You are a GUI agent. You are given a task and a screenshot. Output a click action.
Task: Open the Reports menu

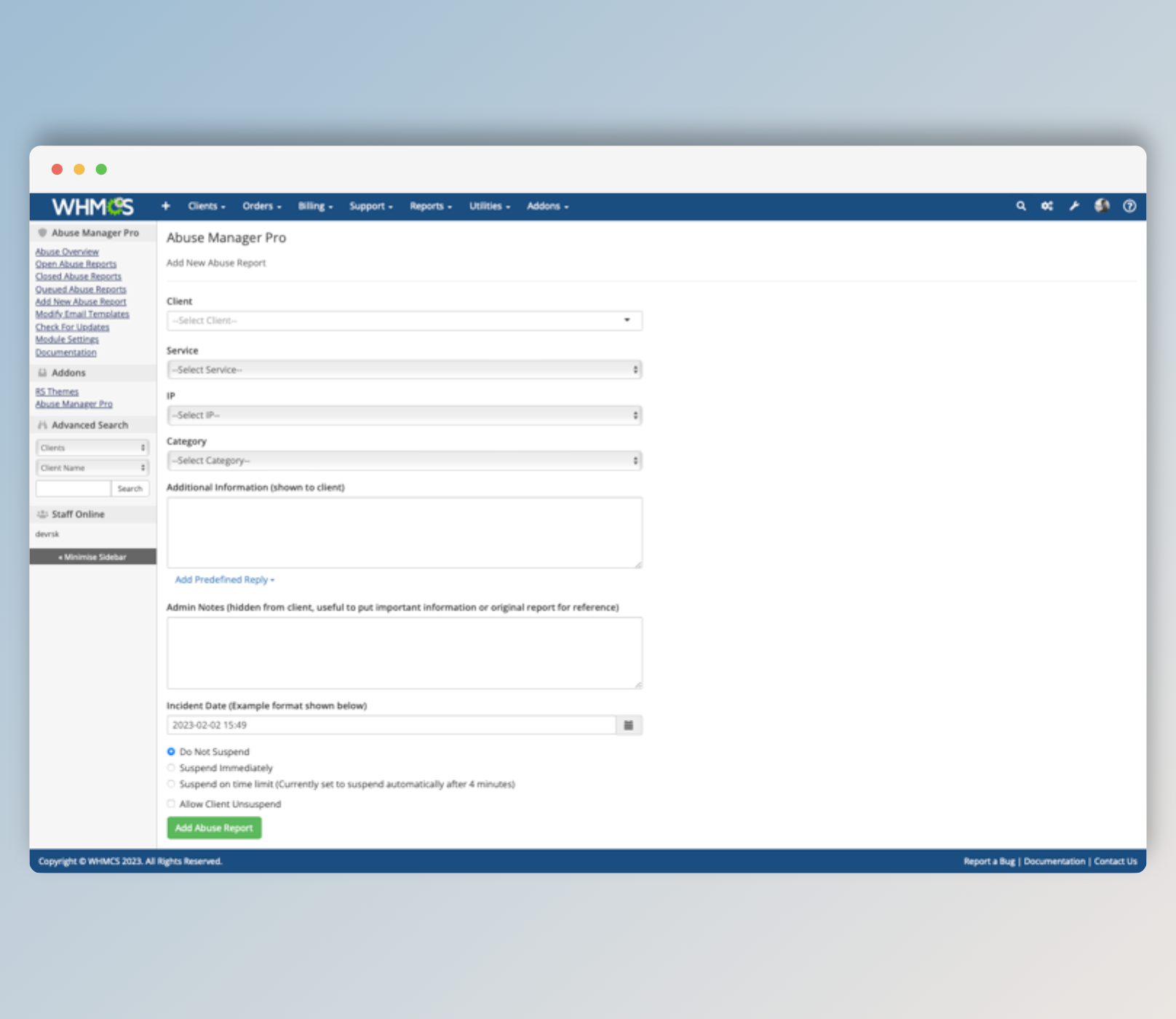pos(430,206)
